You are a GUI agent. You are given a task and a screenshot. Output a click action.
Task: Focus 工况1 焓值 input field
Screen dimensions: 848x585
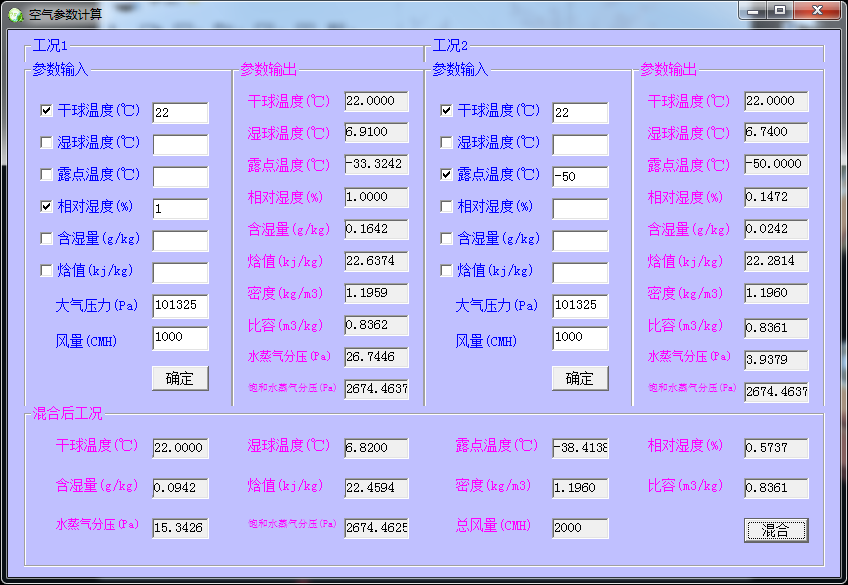180,272
